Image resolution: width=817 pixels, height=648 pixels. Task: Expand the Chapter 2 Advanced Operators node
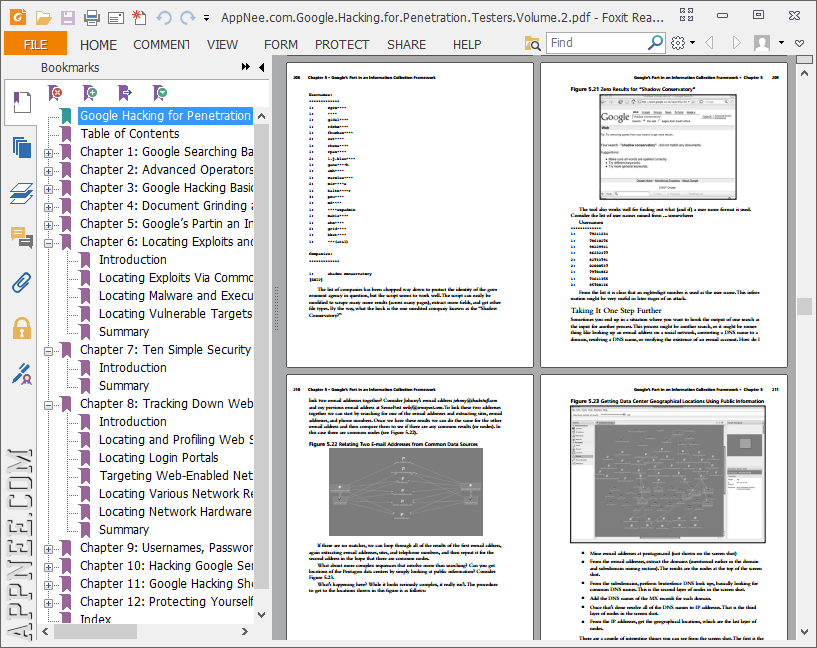click(x=48, y=171)
